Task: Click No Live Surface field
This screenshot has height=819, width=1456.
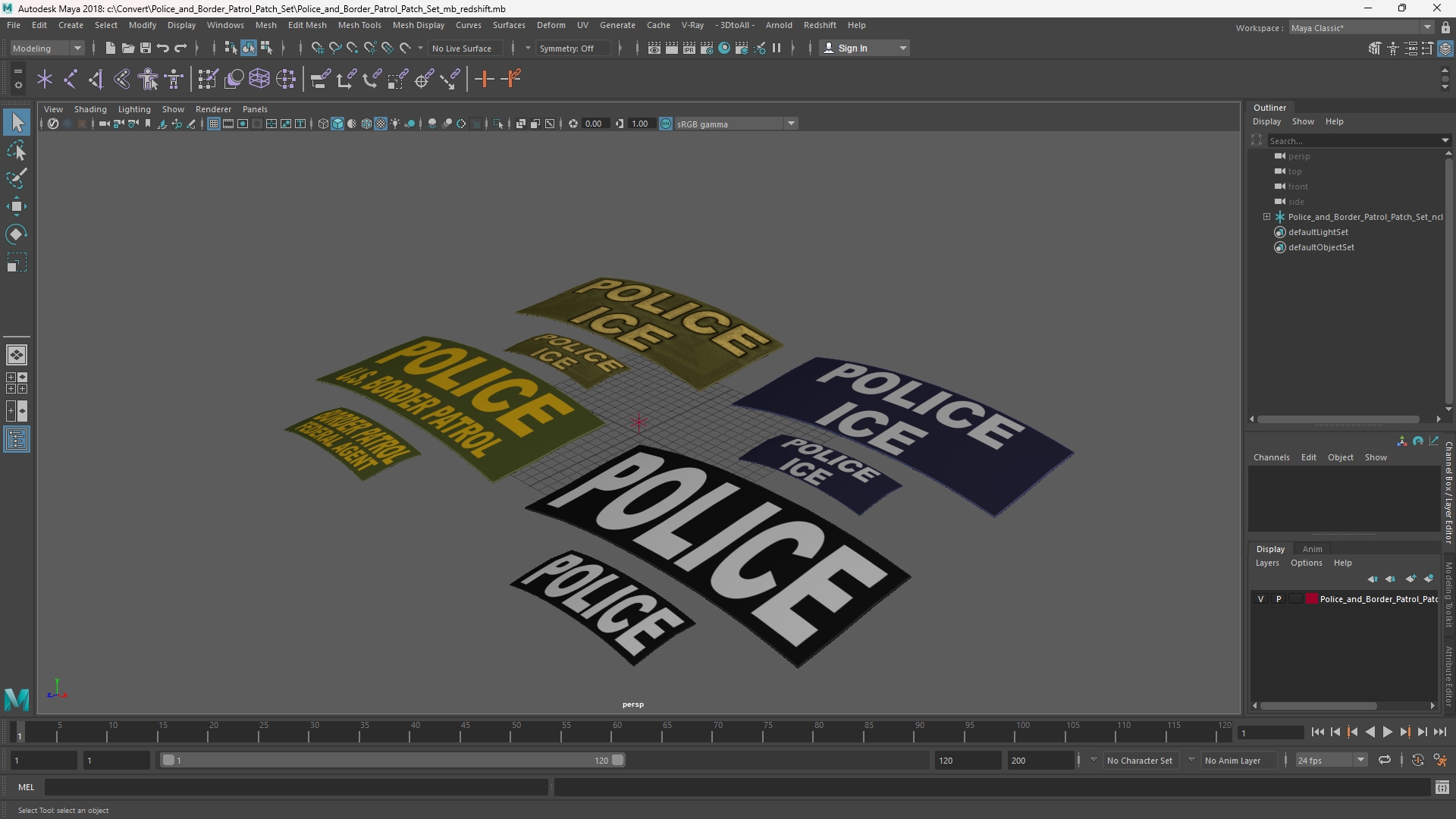Action: pyautogui.click(x=464, y=48)
